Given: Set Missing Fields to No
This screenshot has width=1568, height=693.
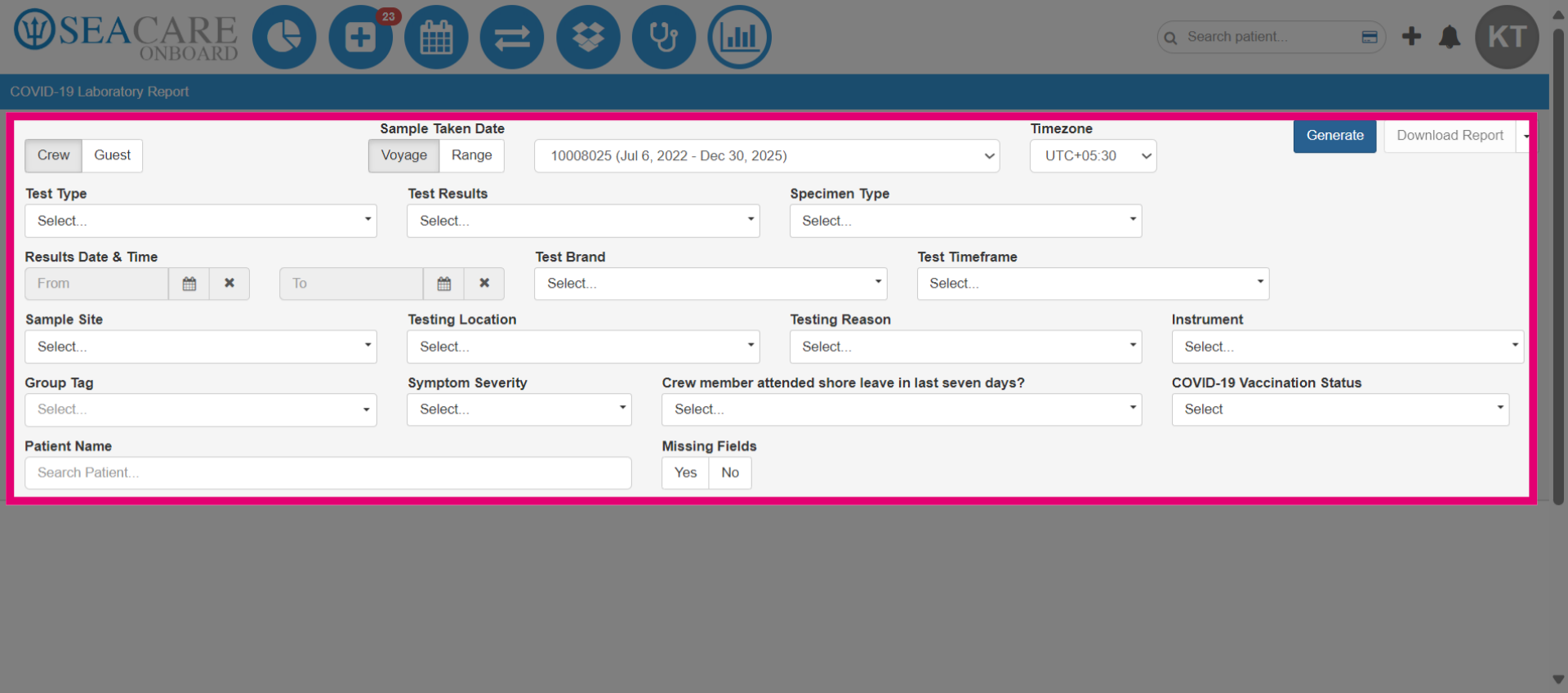Looking at the screenshot, I should point(730,472).
